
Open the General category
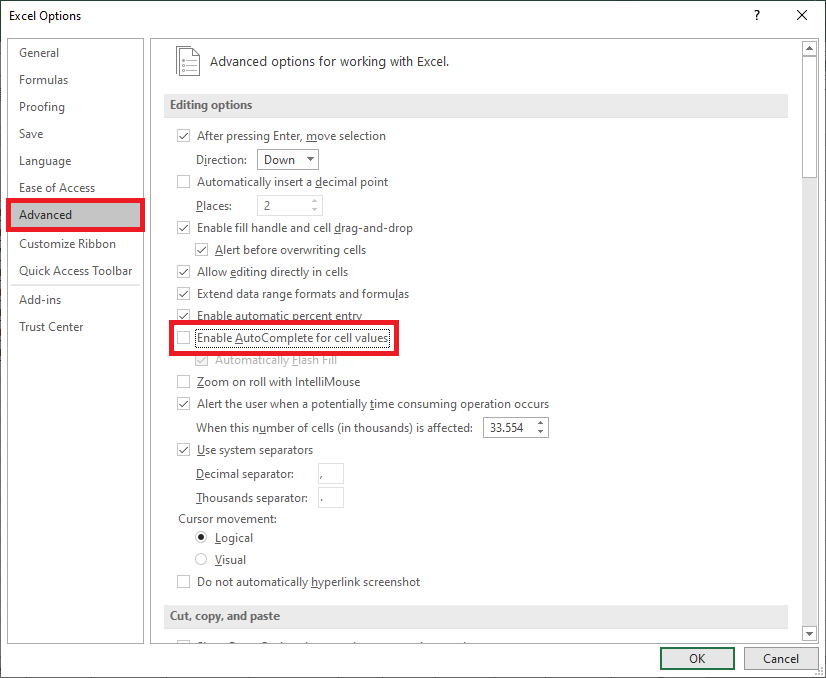pyautogui.click(x=39, y=53)
